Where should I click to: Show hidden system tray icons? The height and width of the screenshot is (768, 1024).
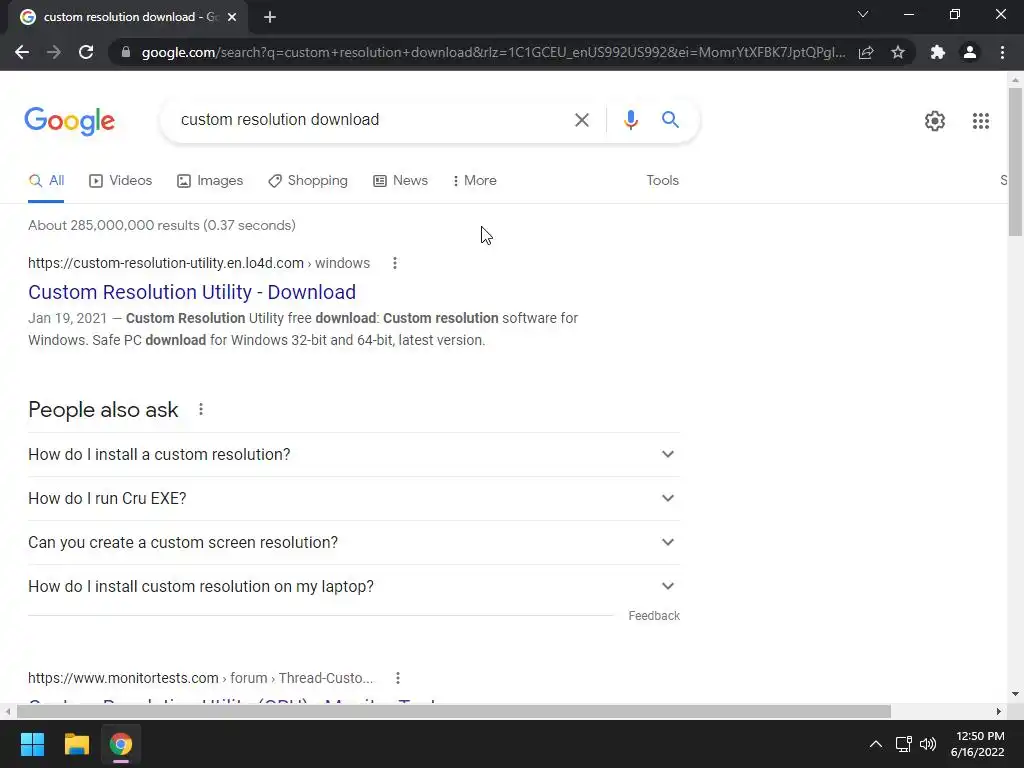point(876,744)
